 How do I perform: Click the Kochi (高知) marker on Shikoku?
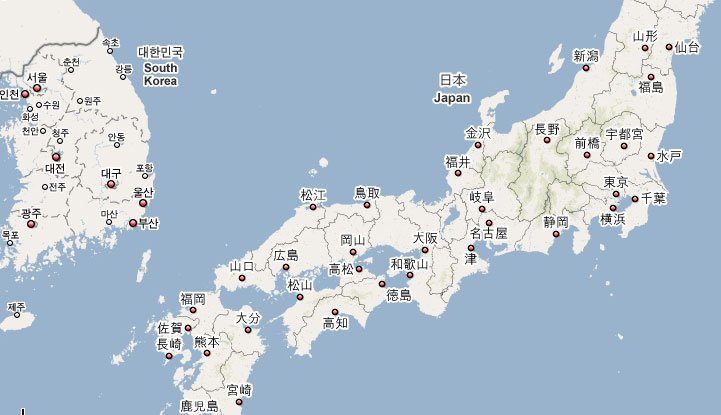pos(334,311)
